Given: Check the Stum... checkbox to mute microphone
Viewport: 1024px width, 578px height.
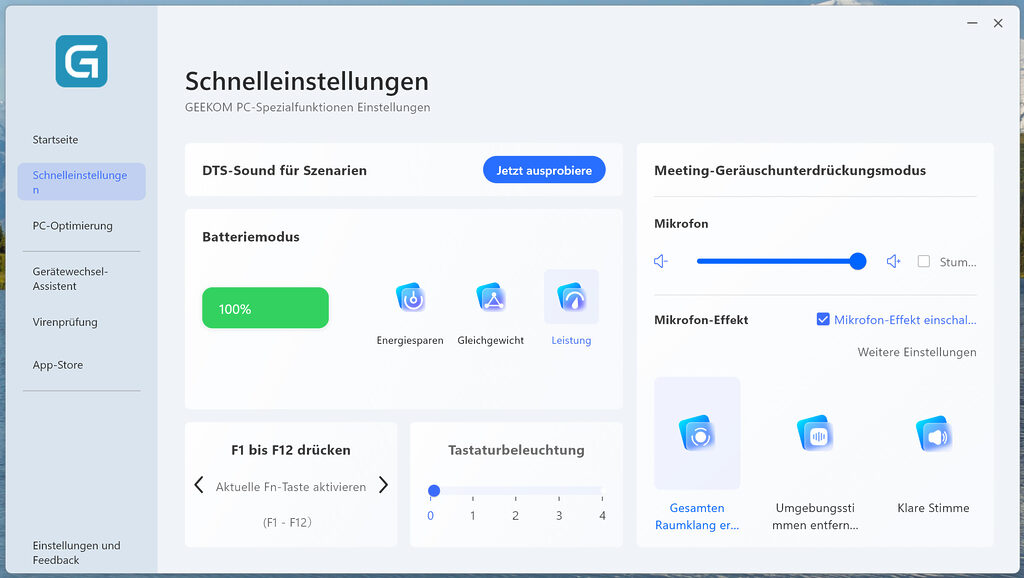Looking at the screenshot, I should [923, 261].
